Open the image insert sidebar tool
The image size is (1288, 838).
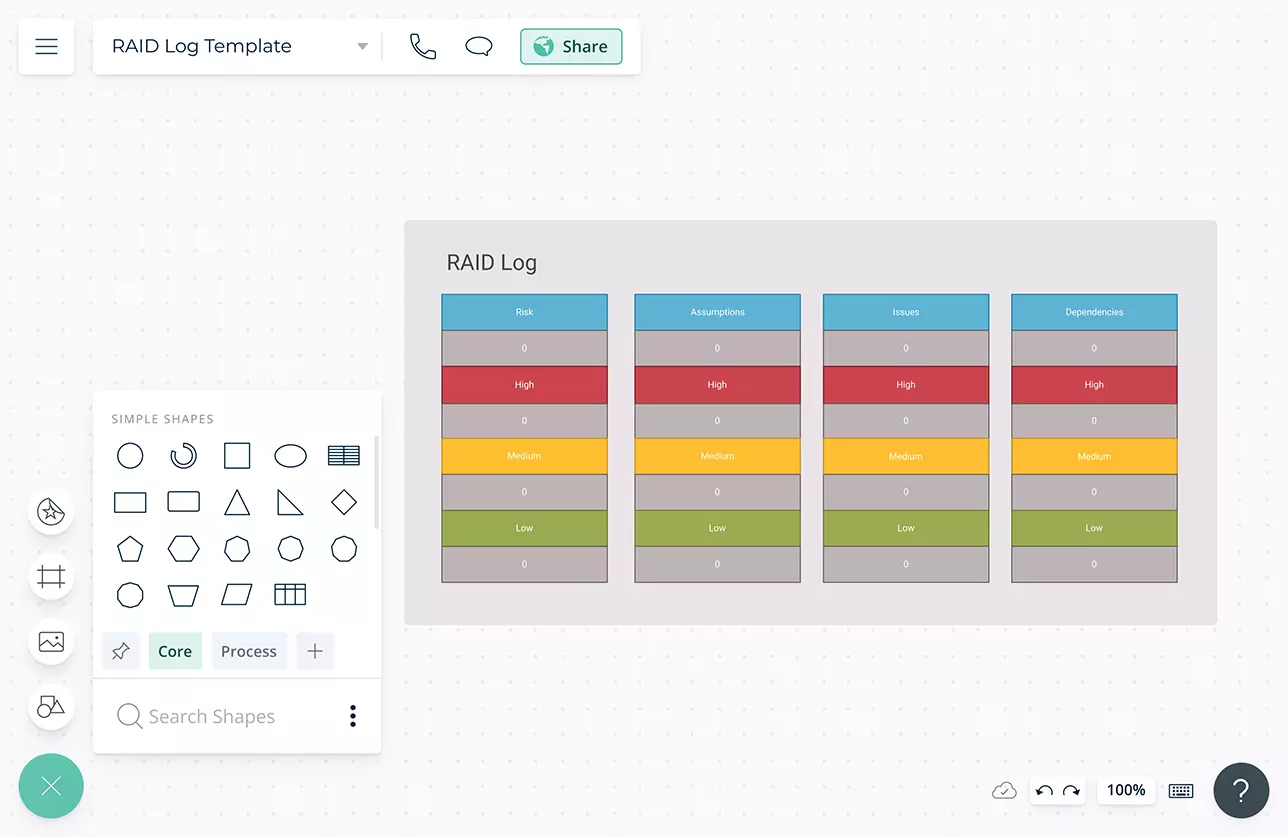click(51, 642)
